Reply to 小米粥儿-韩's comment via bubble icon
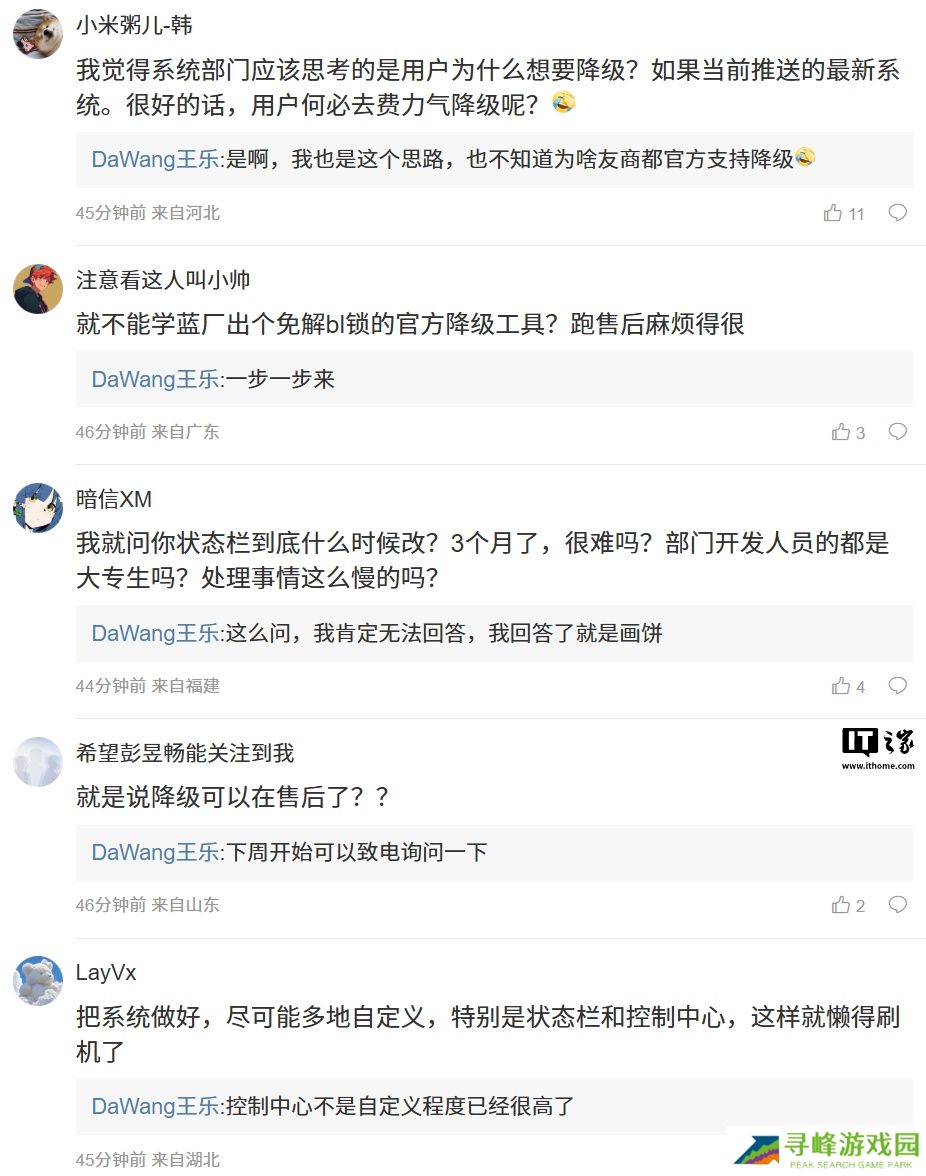 pos(898,212)
